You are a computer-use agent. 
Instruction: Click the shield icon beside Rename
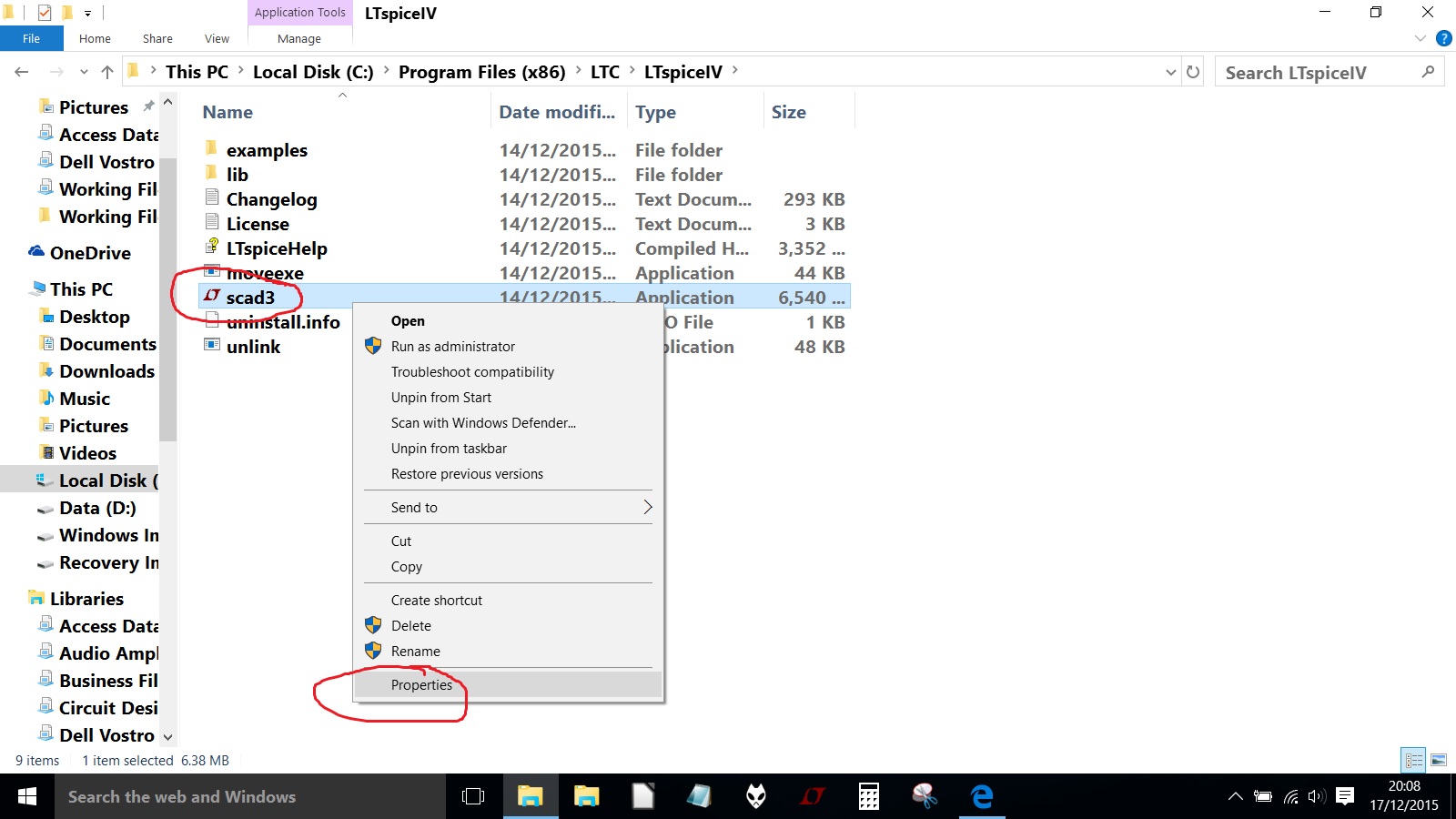point(373,651)
